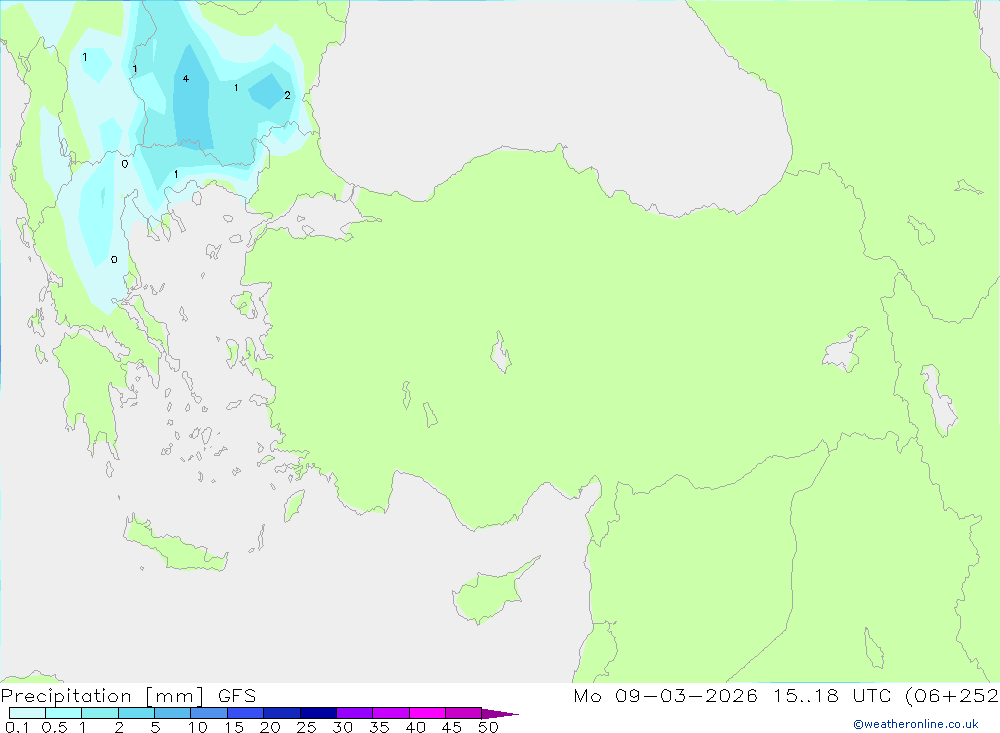Click the 45–50 mm legend color swatch
1000x733 pixels.
click(464, 713)
